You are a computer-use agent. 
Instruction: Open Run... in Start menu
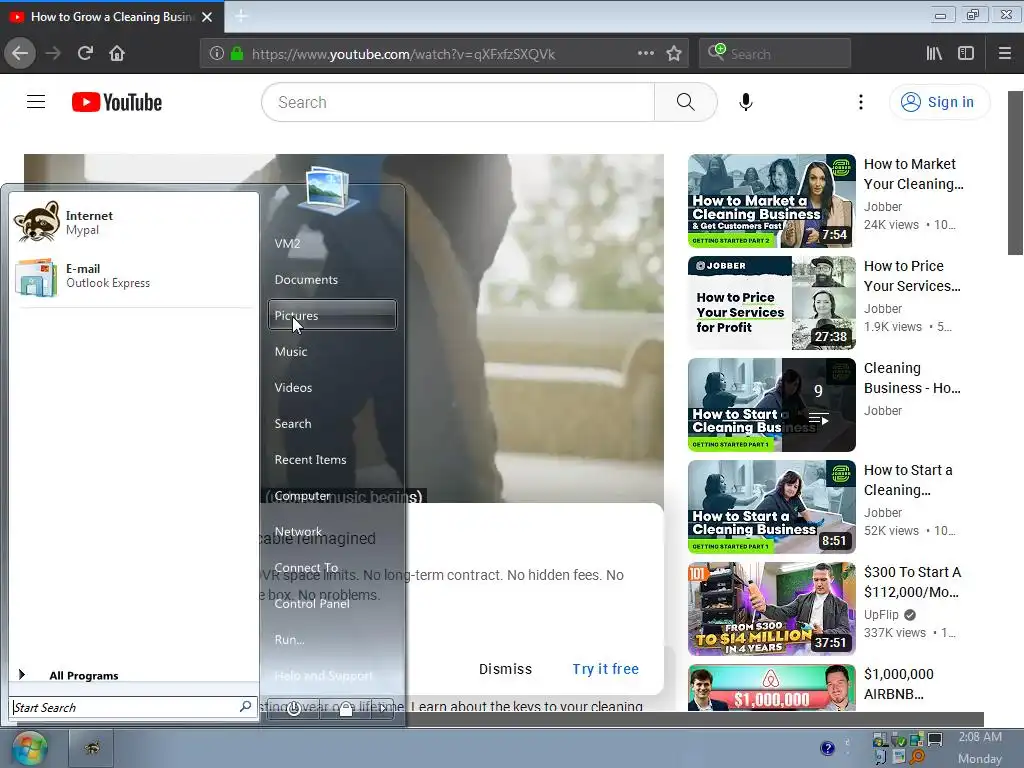click(x=331, y=639)
